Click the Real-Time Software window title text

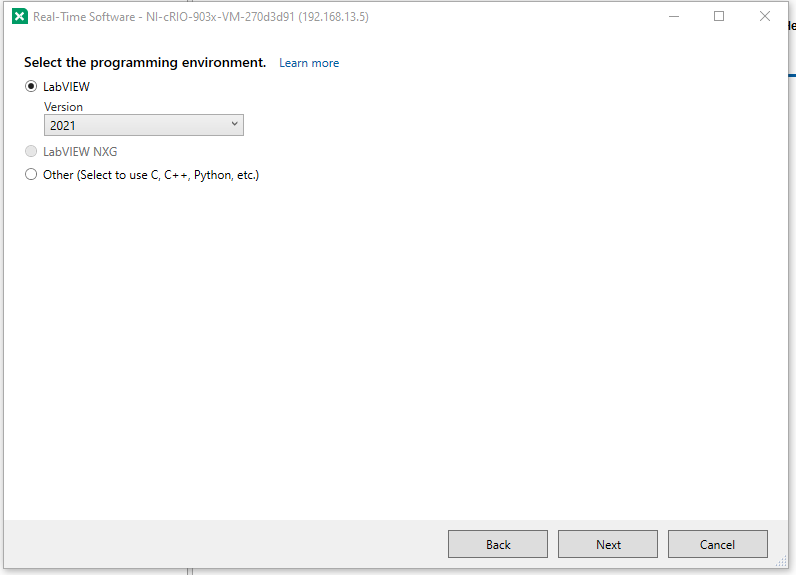click(201, 17)
